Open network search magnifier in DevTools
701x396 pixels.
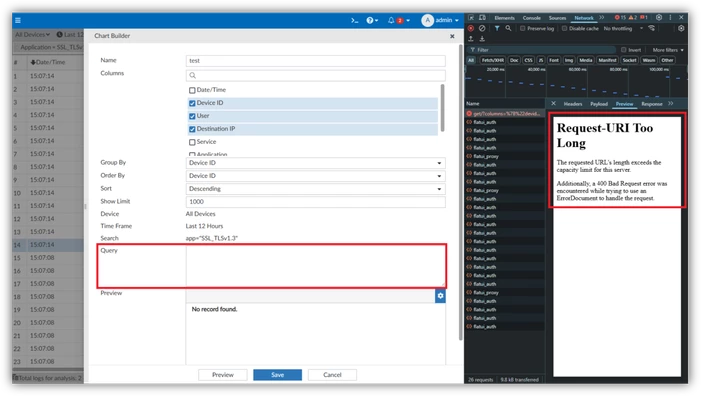tap(508, 28)
